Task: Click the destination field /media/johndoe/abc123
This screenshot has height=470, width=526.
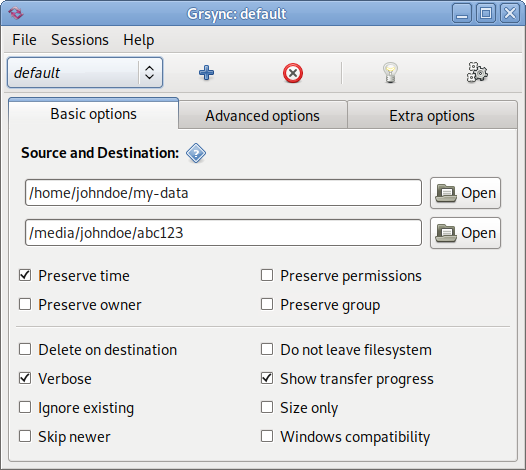Action: (x=223, y=232)
